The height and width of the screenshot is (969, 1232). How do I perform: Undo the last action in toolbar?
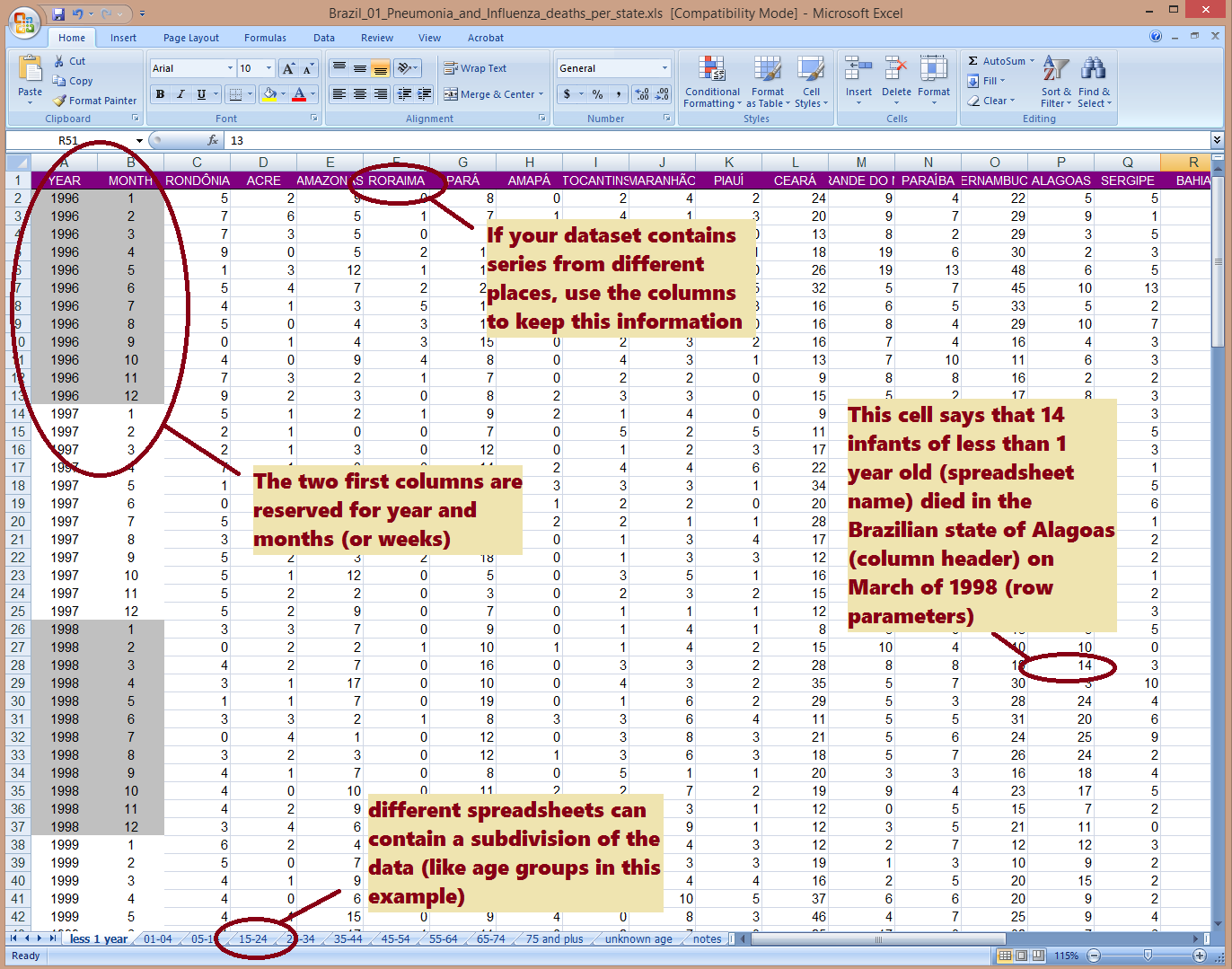click(78, 13)
